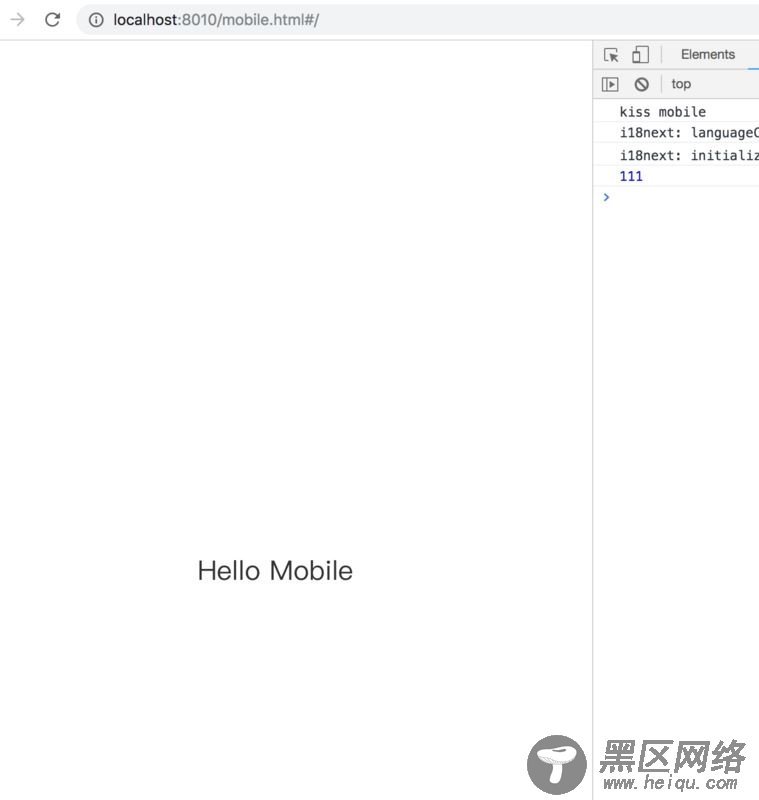
Task: Toggle the device toolbar icon
Action: (641, 55)
